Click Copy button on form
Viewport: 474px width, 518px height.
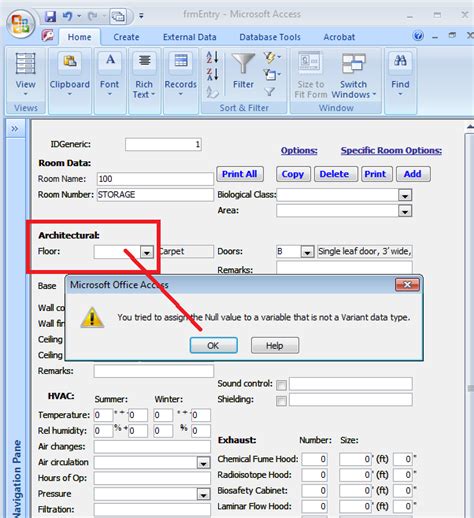click(x=293, y=174)
